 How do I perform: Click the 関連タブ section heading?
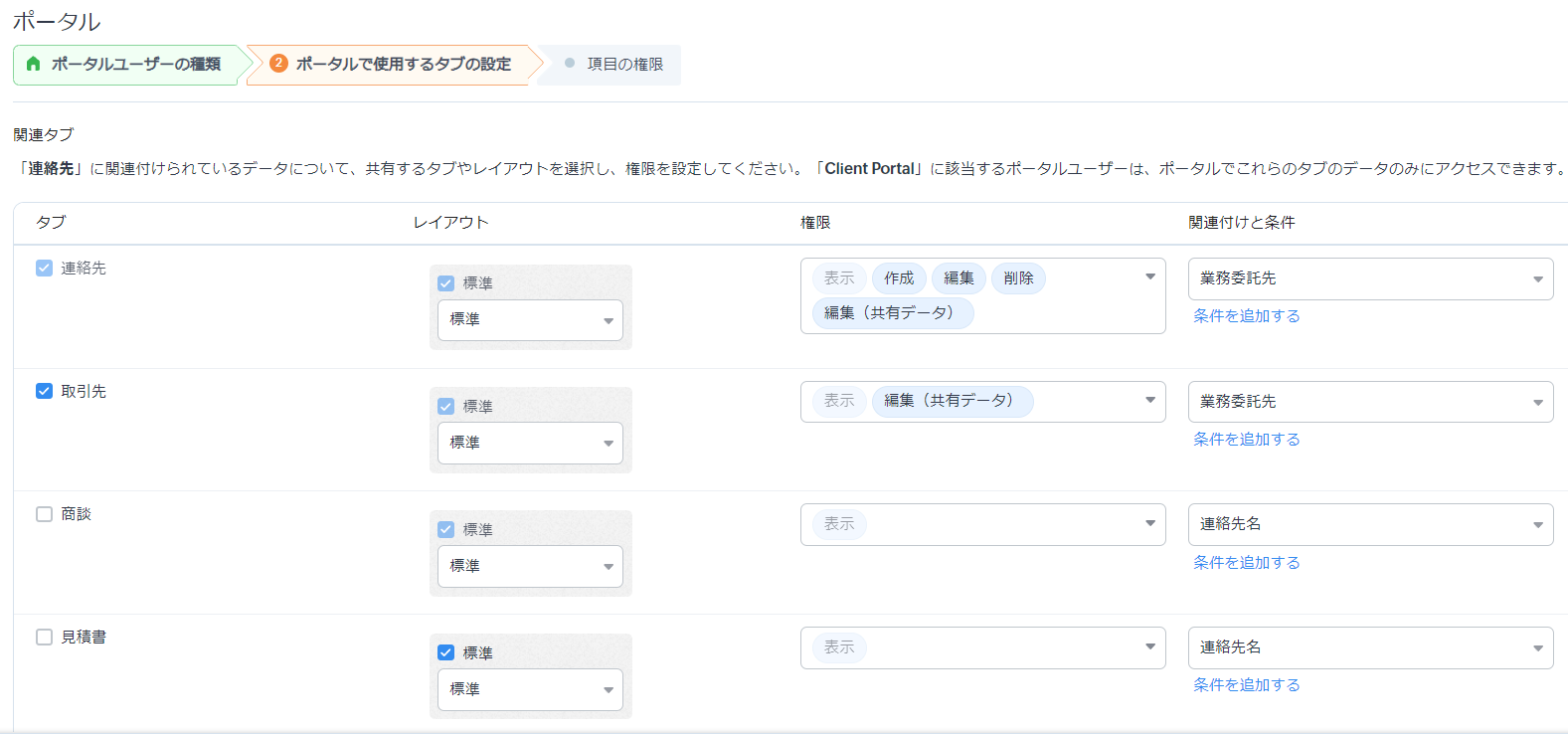tap(44, 134)
